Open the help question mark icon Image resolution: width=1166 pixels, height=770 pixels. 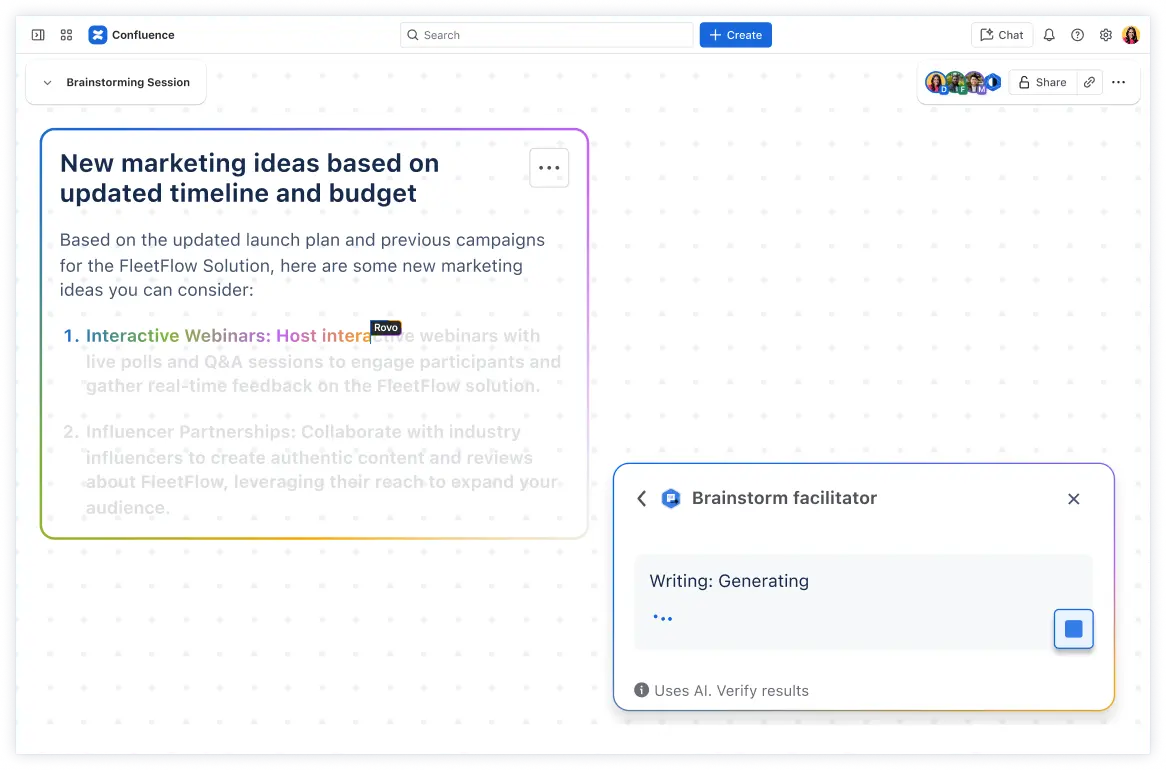click(1077, 35)
